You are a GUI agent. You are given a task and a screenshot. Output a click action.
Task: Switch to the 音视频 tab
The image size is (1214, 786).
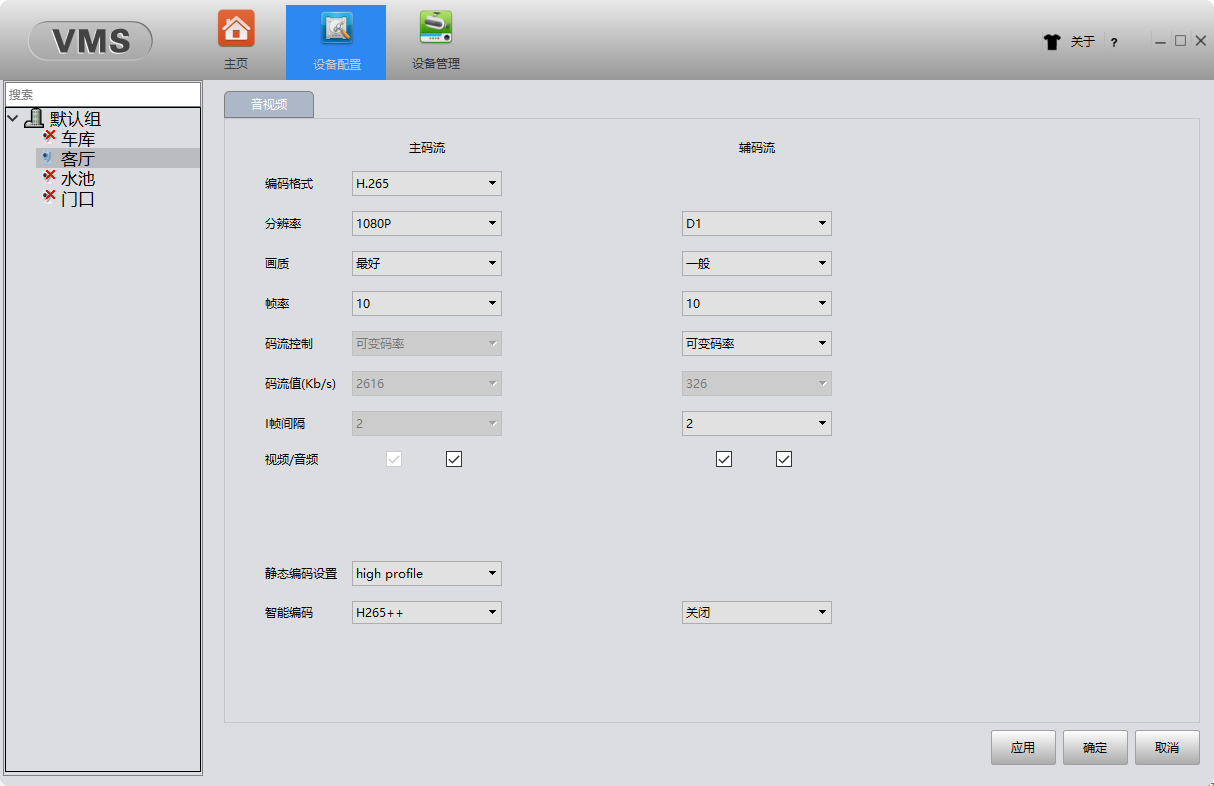(x=269, y=104)
